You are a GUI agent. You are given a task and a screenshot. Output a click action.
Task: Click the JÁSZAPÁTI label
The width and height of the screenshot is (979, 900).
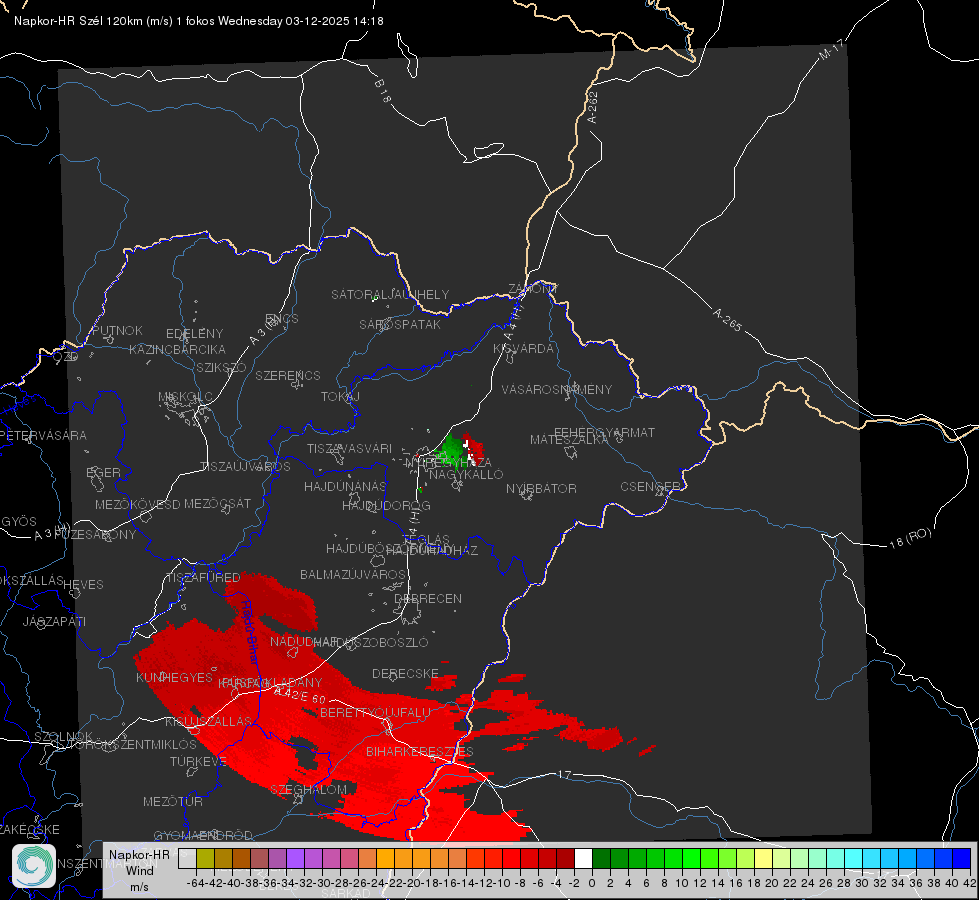[54, 621]
